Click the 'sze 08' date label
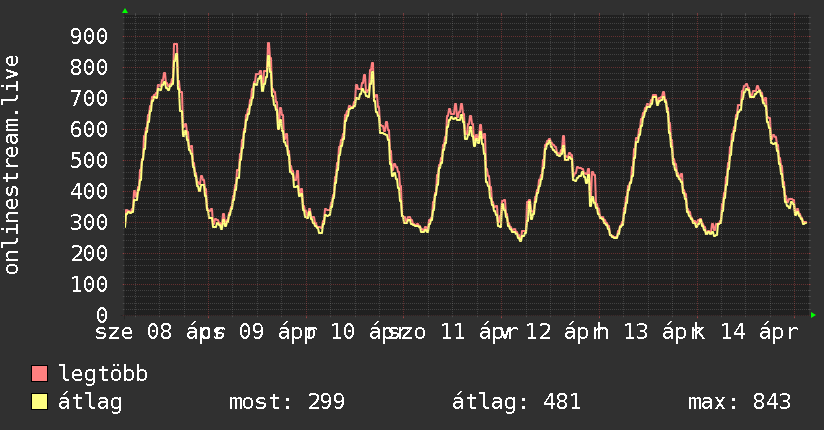 [133, 332]
